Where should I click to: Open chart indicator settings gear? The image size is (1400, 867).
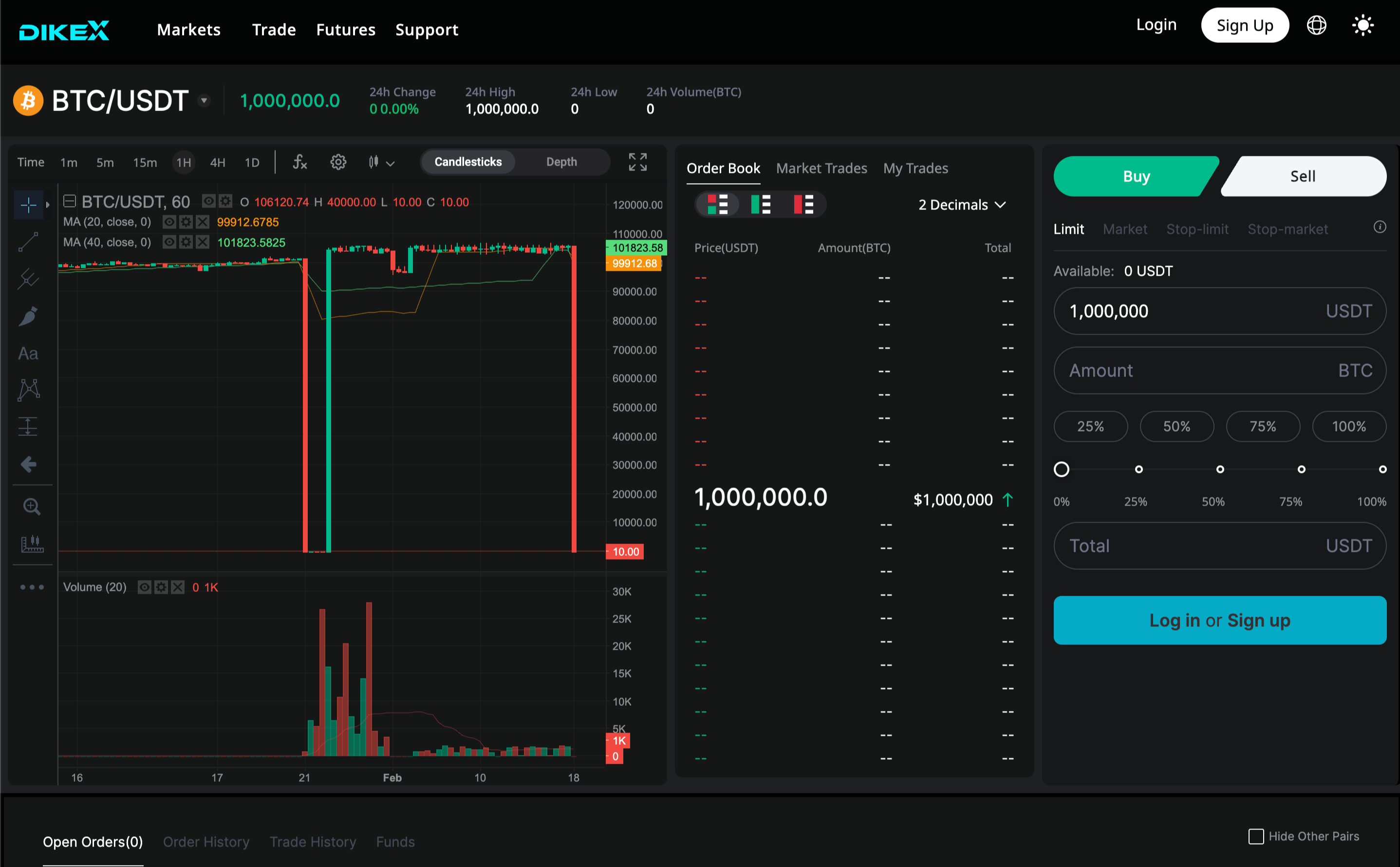click(x=338, y=162)
